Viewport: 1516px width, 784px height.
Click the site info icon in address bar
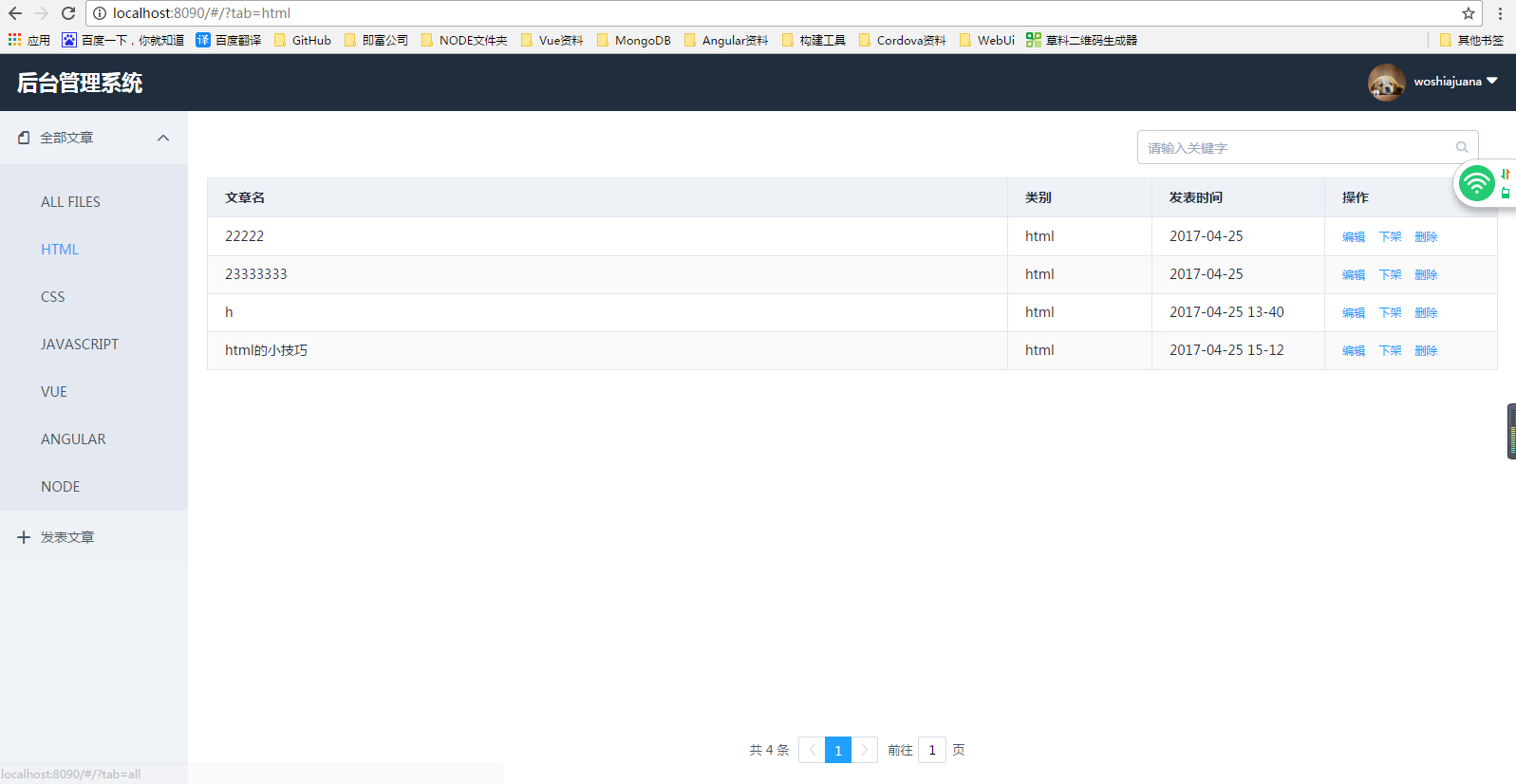(x=100, y=13)
